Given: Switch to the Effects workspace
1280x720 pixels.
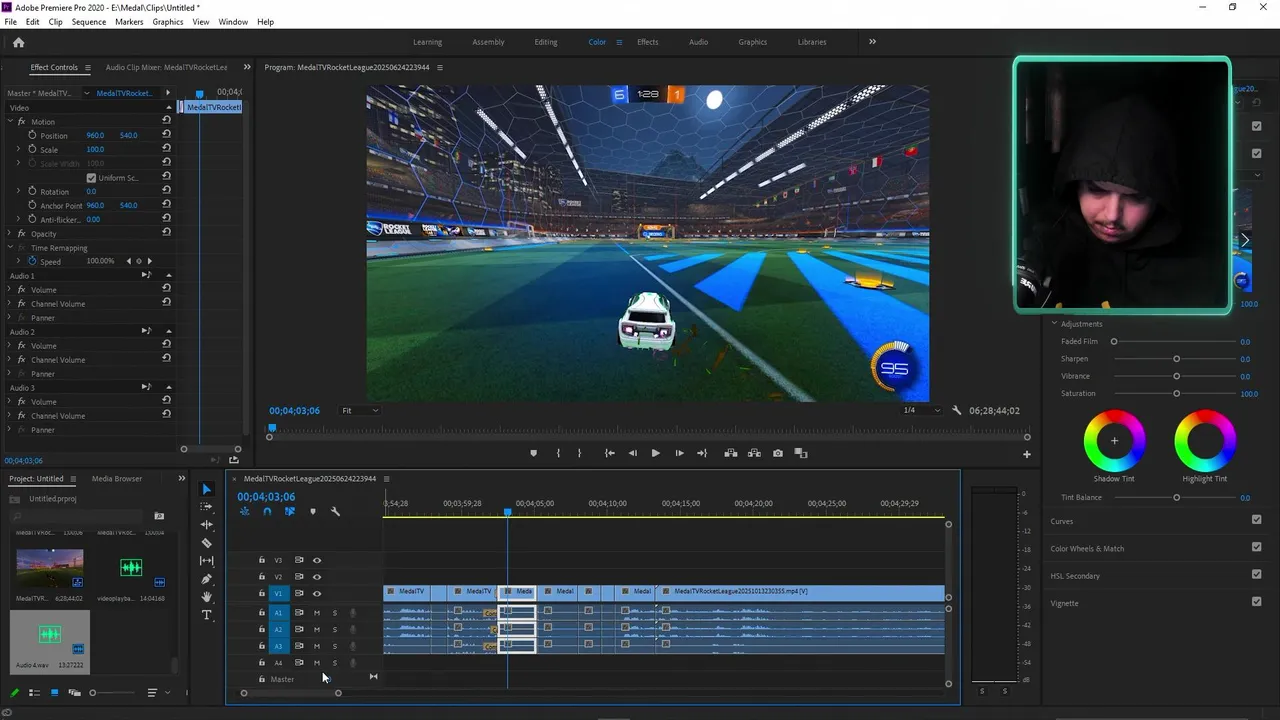Looking at the screenshot, I should point(648,42).
